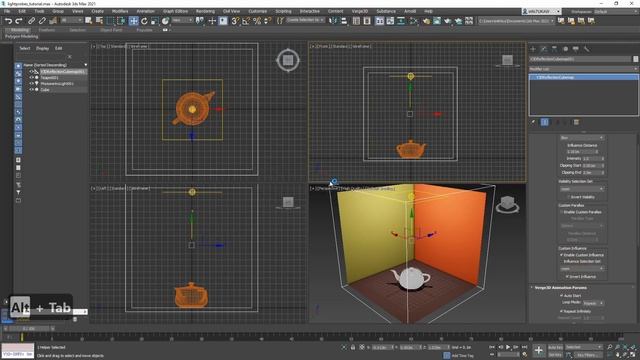Click the Mirror tool icon

tap(333, 20)
